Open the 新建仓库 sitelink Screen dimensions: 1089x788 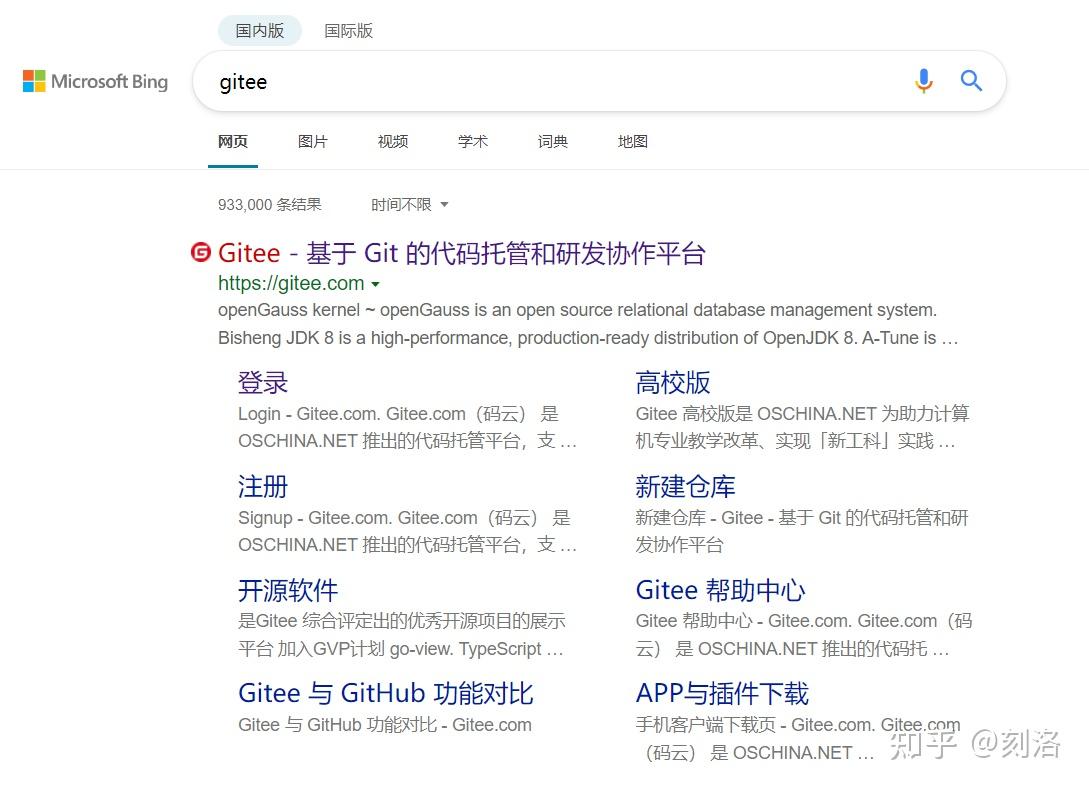[685, 487]
